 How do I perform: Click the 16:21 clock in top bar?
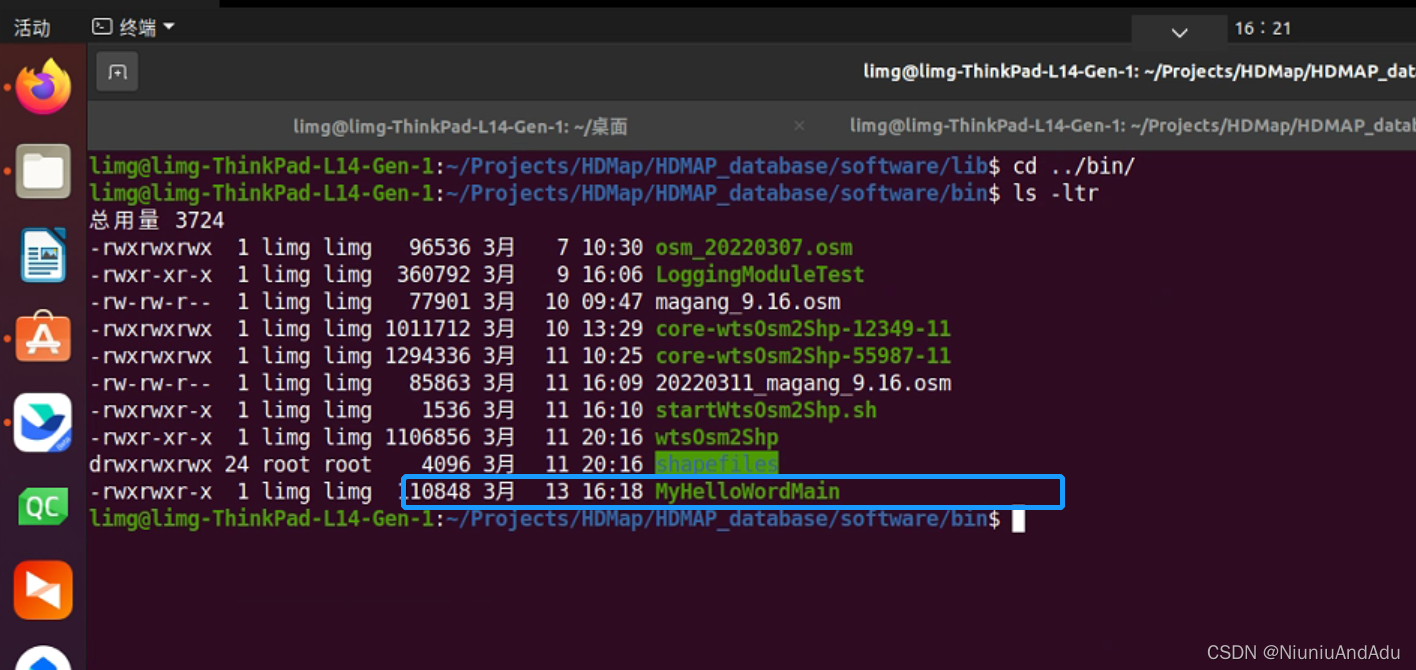tap(1262, 28)
